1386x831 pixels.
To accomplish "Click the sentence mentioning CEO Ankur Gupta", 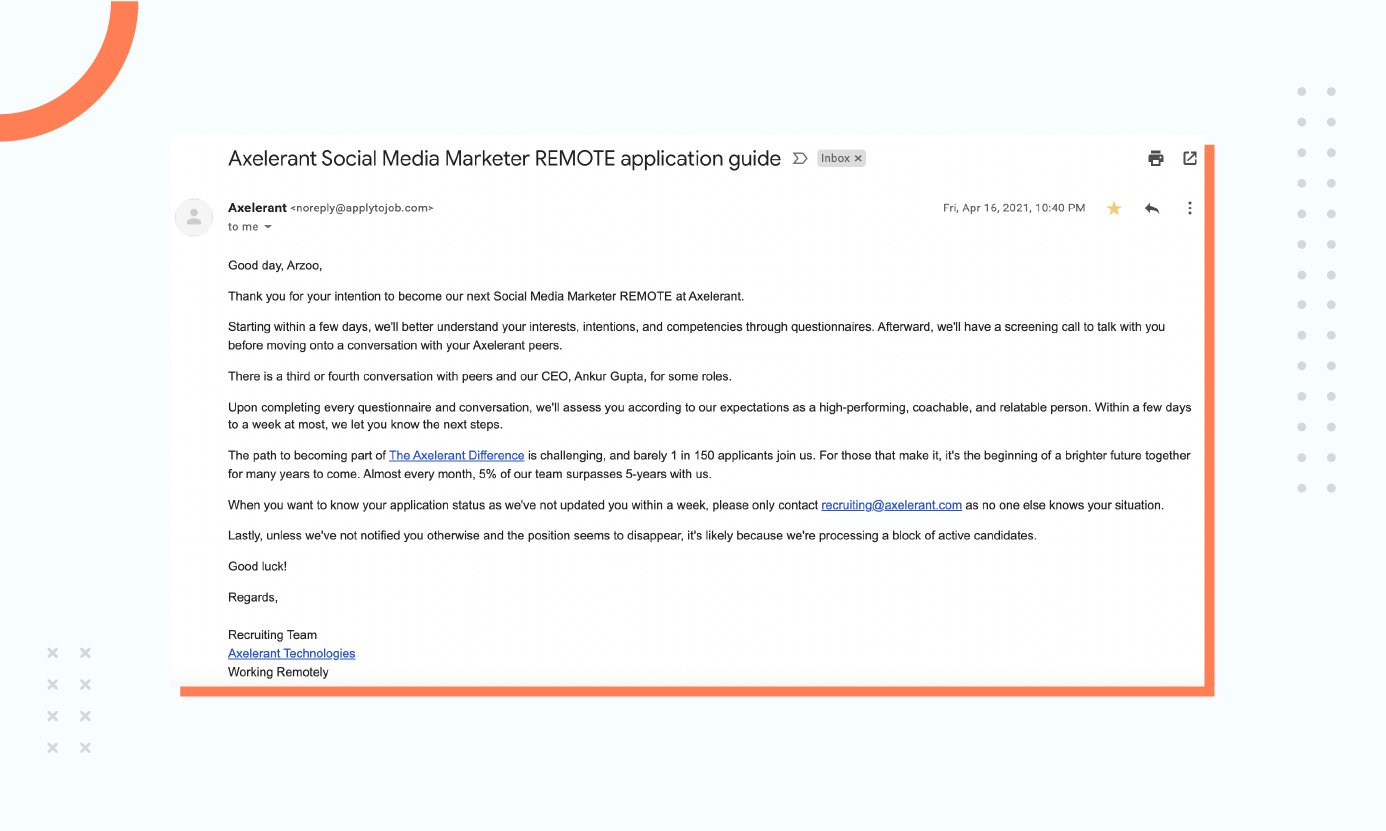I will tap(480, 377).
